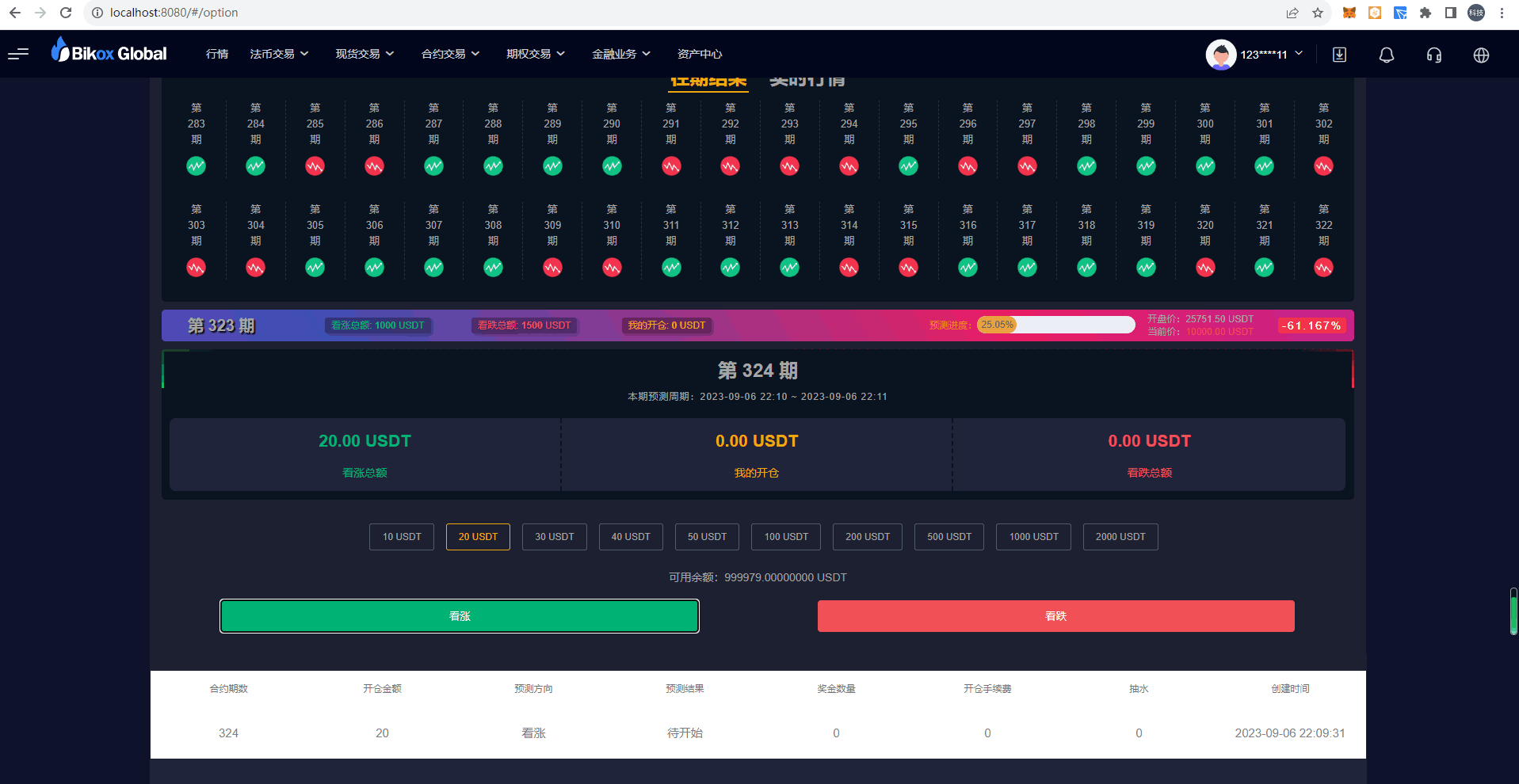The image size is (1519, 784).
Task: Click the red result icon for period 322
Action: tap(1323, 268)
